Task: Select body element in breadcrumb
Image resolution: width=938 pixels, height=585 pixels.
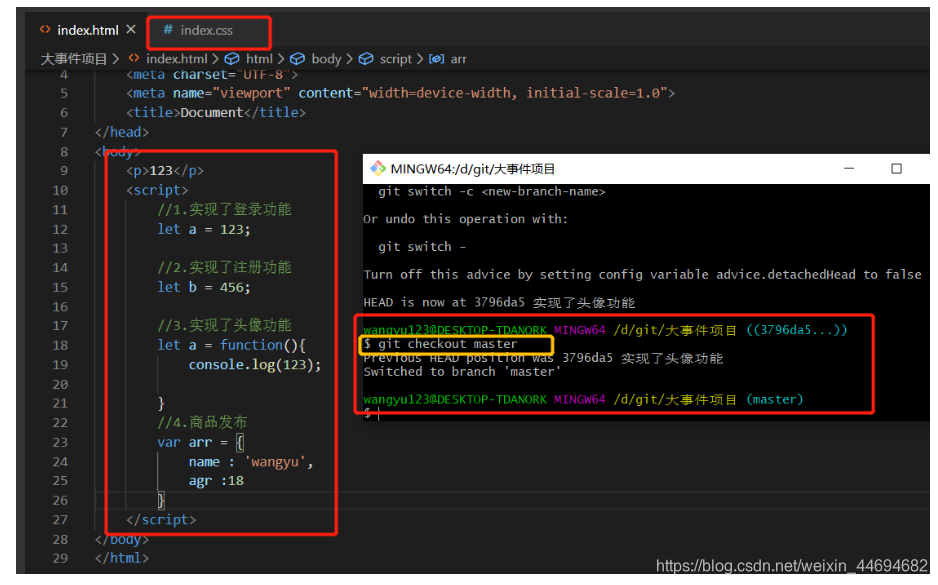Action: [326, 59]
